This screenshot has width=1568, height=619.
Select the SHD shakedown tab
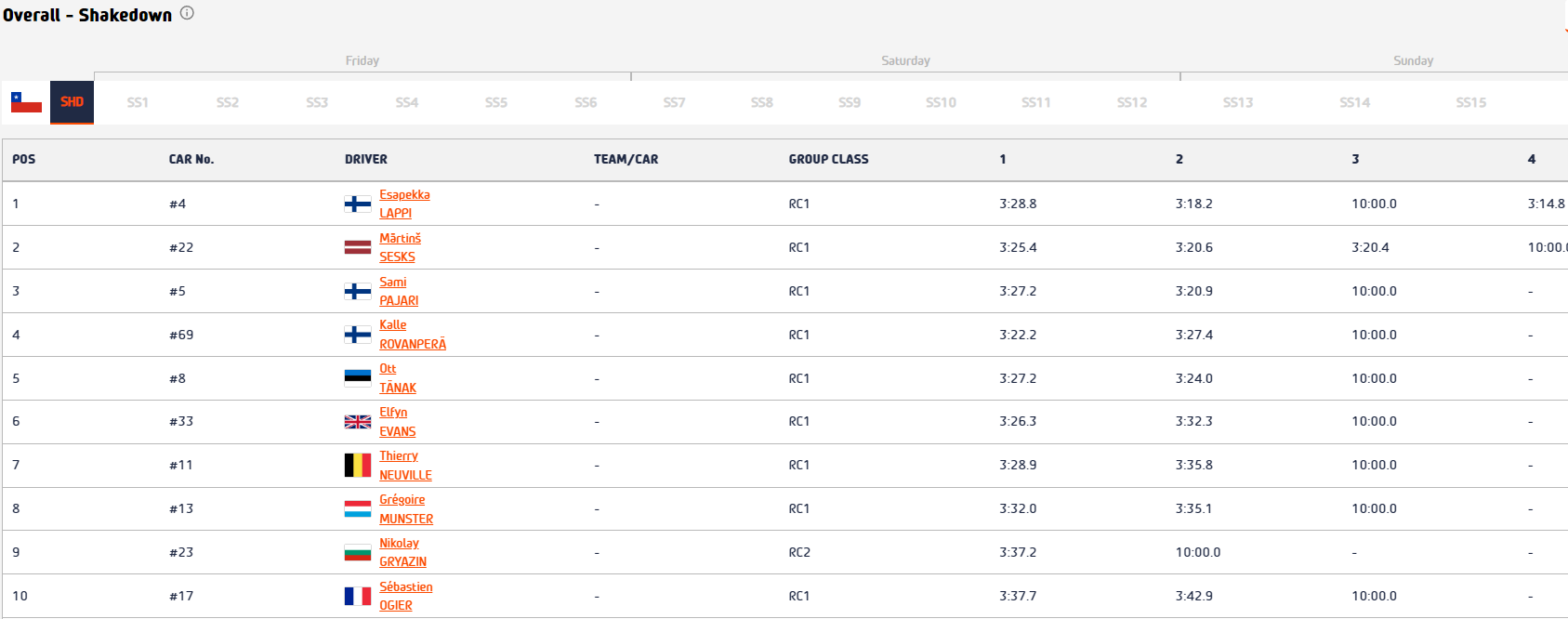click(72, 102)
